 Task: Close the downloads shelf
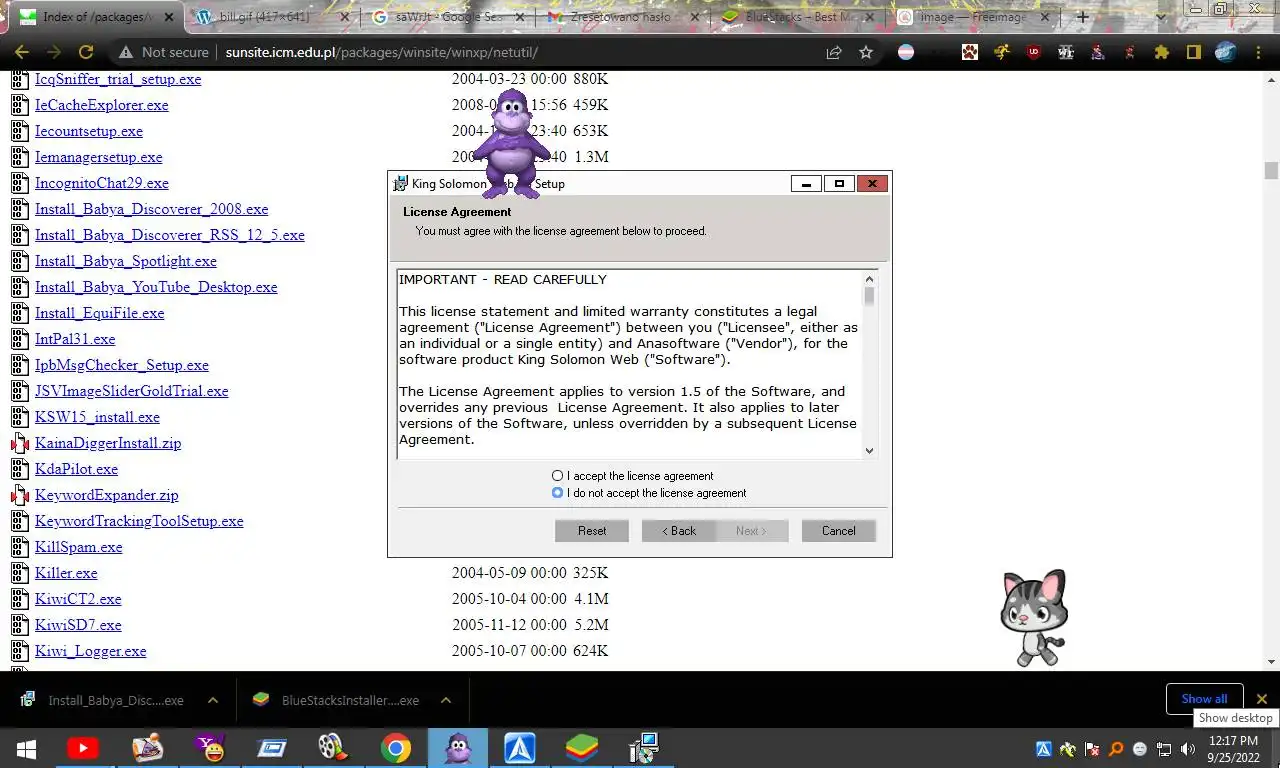[1262, 699]
